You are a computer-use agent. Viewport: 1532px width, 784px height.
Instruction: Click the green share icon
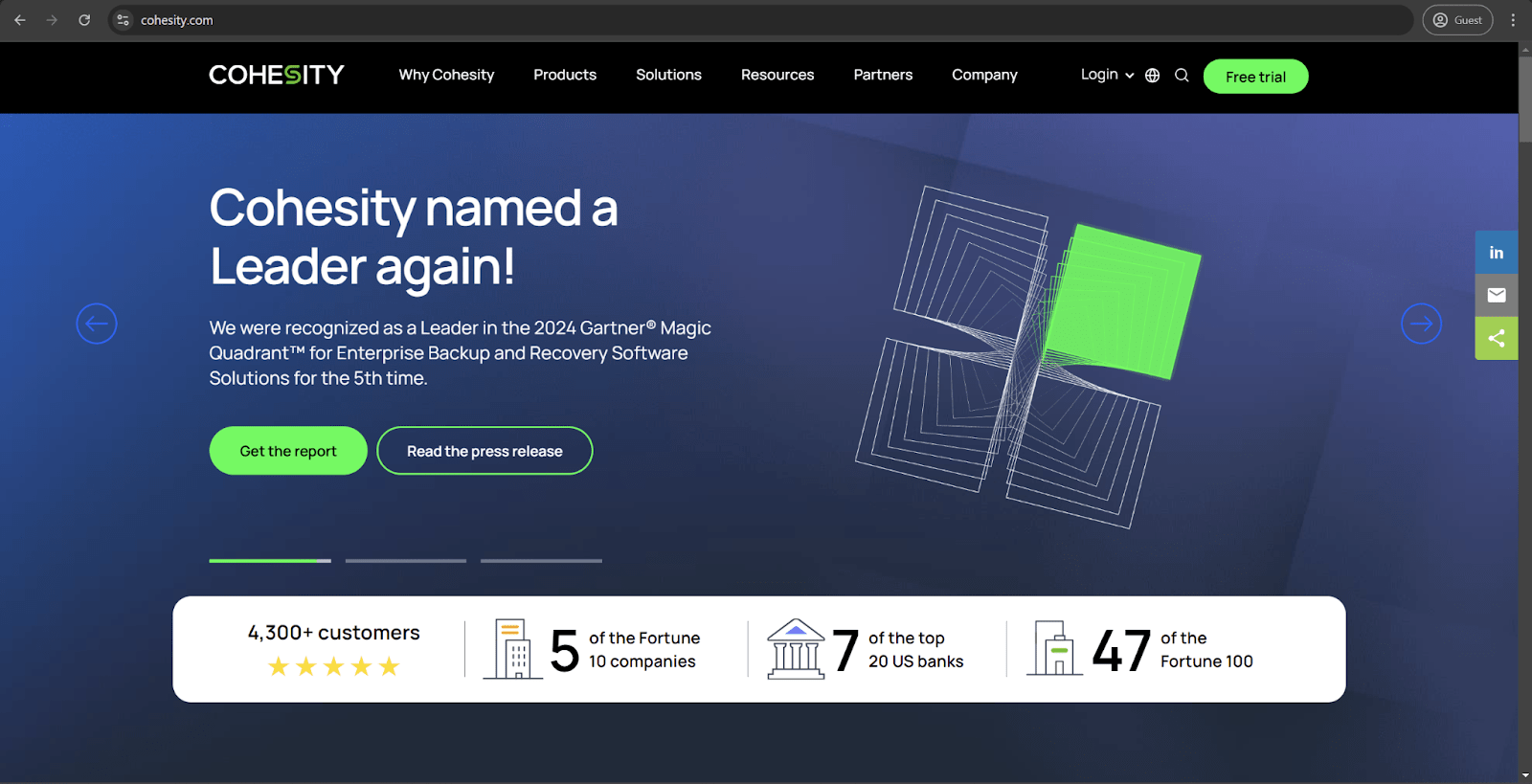pos(1496,339)
